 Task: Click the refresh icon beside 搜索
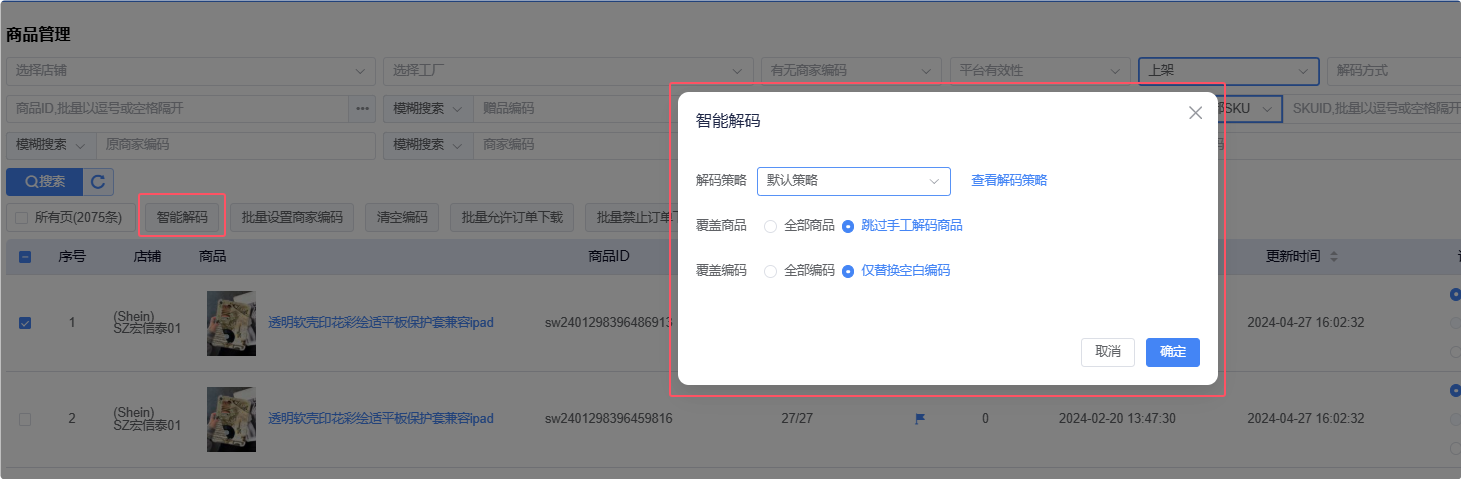pyautogui.click(x=98, y=182)
